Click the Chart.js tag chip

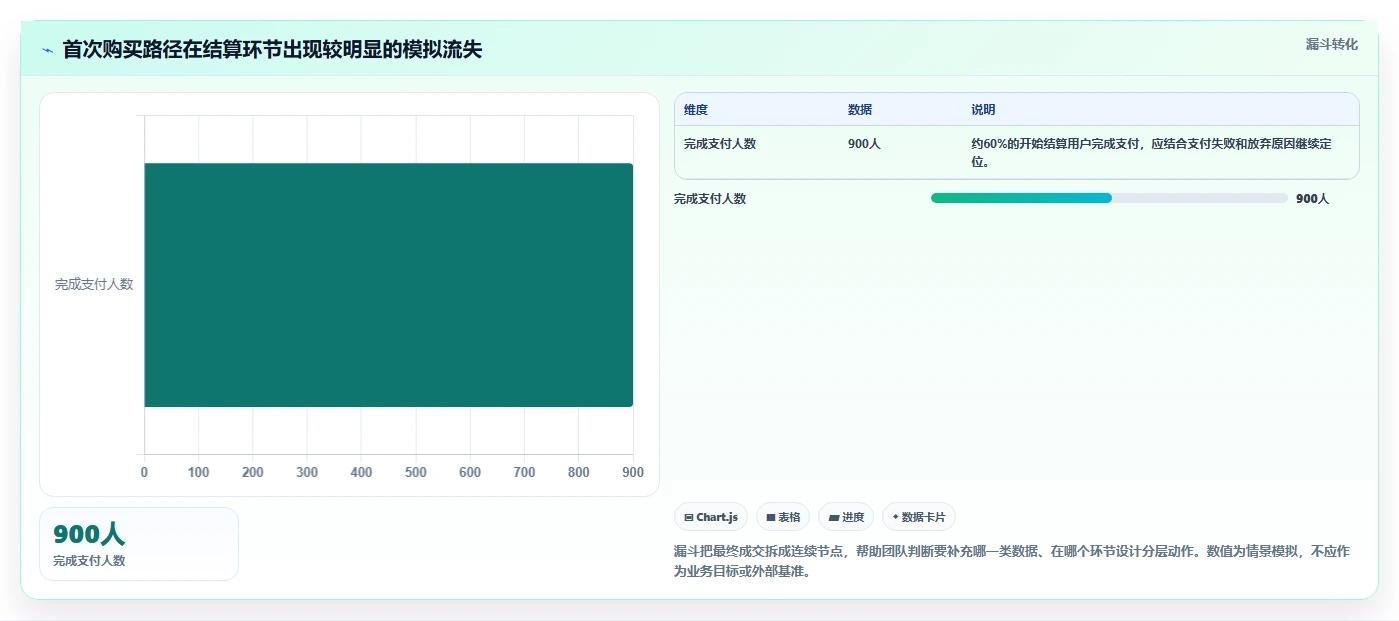pyautogui.click(x=711, y=517)
